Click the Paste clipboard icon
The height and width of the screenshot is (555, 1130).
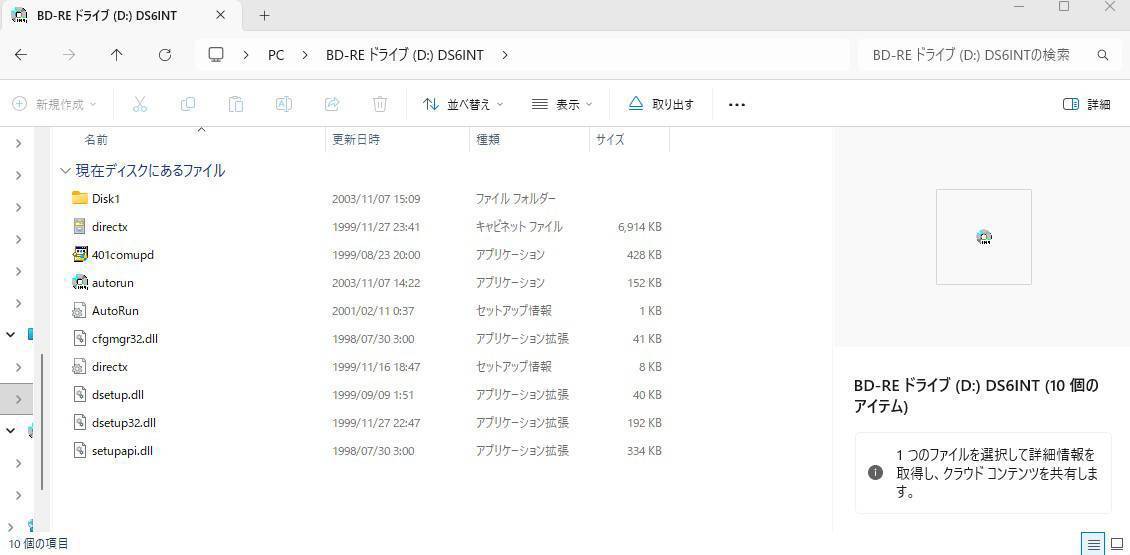pos(236,105)
